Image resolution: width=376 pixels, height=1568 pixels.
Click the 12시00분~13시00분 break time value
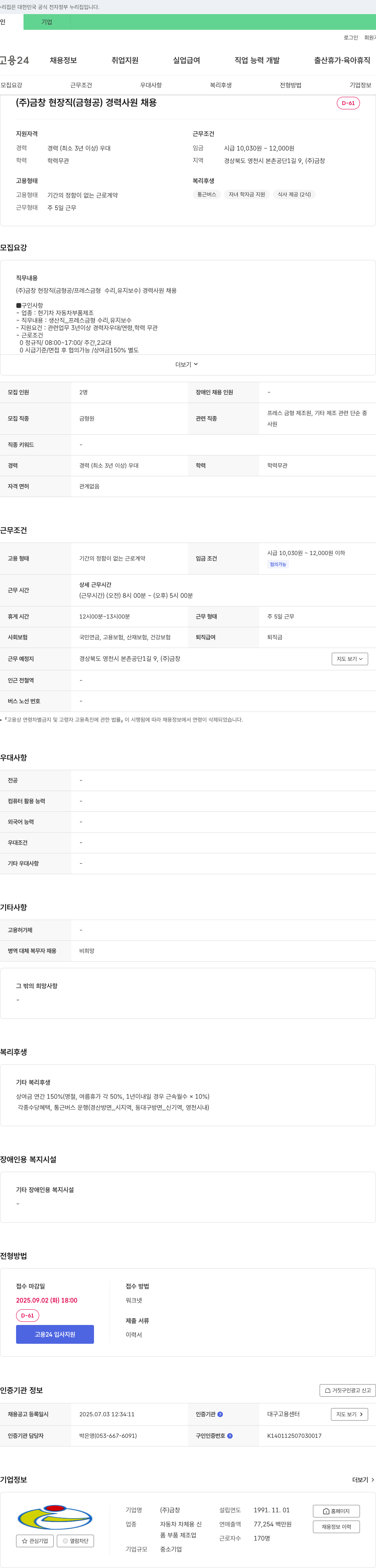pyautogui.click(x=105, y=617)
